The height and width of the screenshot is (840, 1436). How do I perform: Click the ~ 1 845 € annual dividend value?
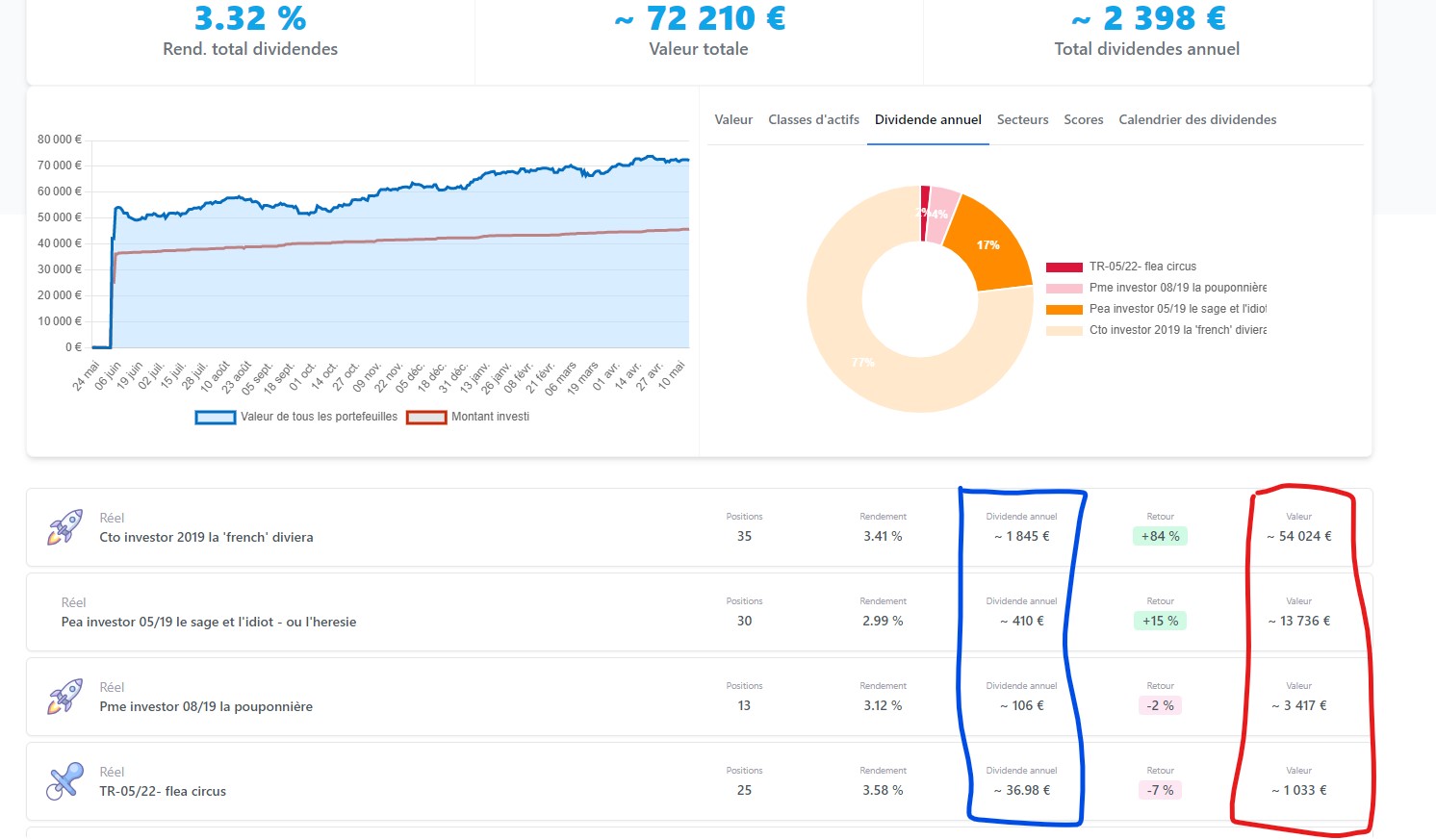[1022, 536]
